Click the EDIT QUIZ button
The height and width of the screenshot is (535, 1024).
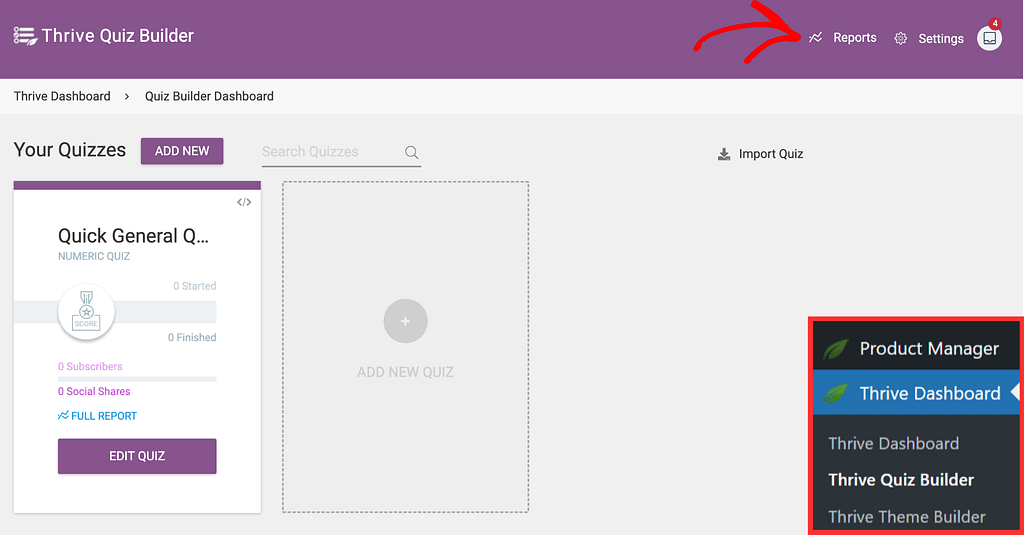coord(137,456)
